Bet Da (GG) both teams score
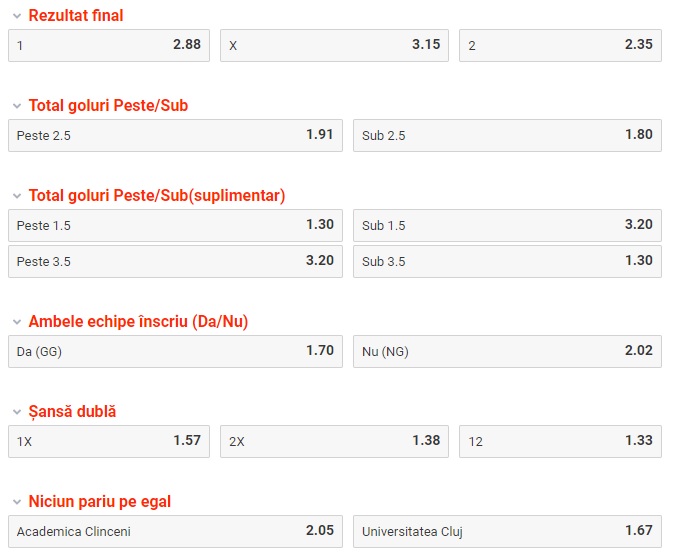Image resolution: width=673 pixels, height=557 pixels. 175,351
